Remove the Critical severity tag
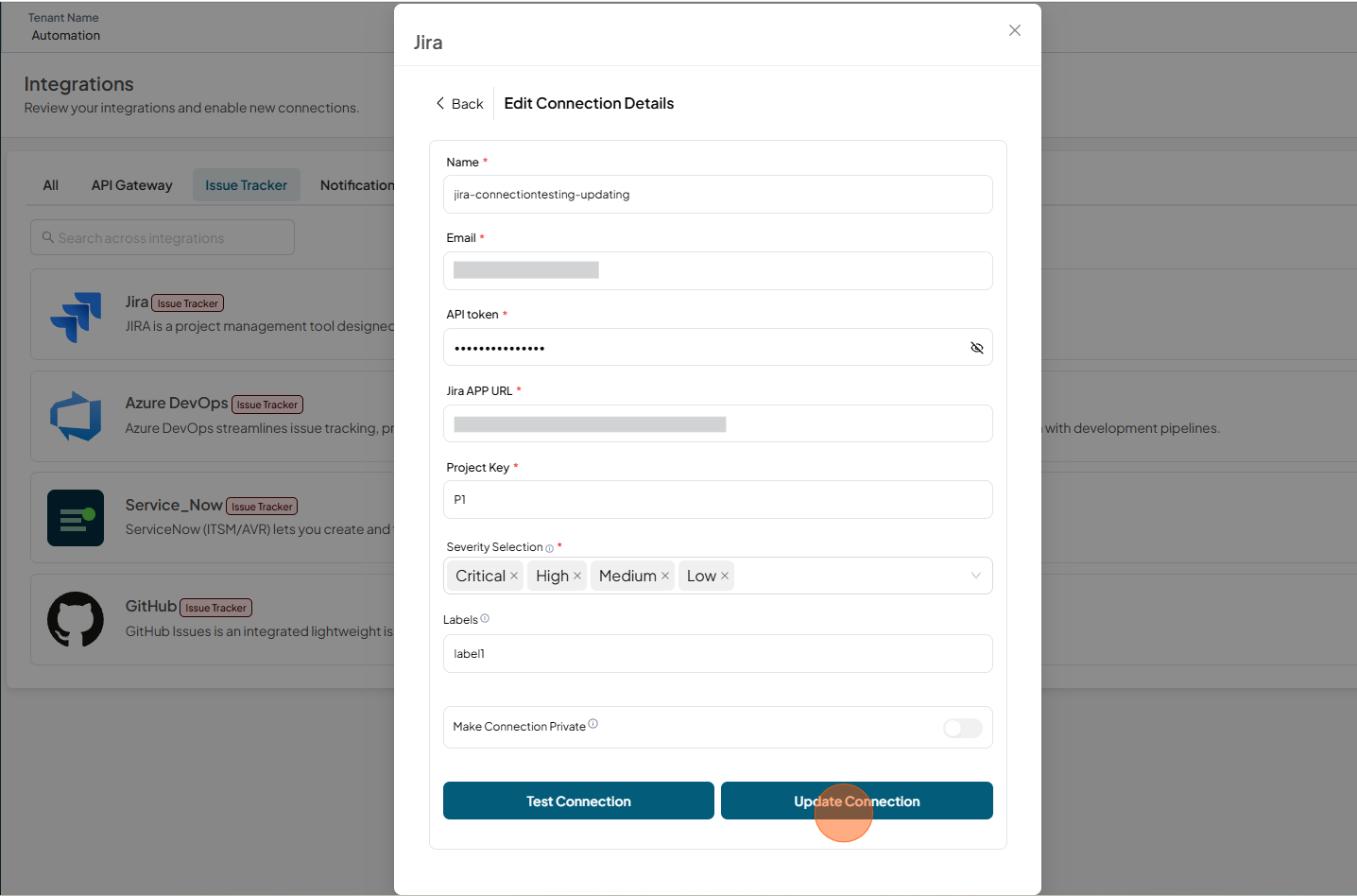The image size is (1357, 896). [x=514, y=576]
